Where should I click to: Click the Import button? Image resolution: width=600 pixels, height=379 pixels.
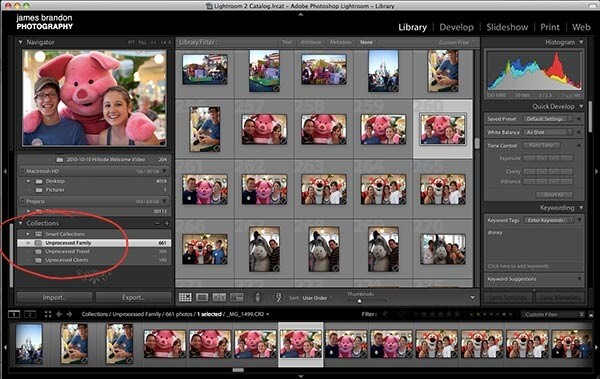click(x=55, y=297)
